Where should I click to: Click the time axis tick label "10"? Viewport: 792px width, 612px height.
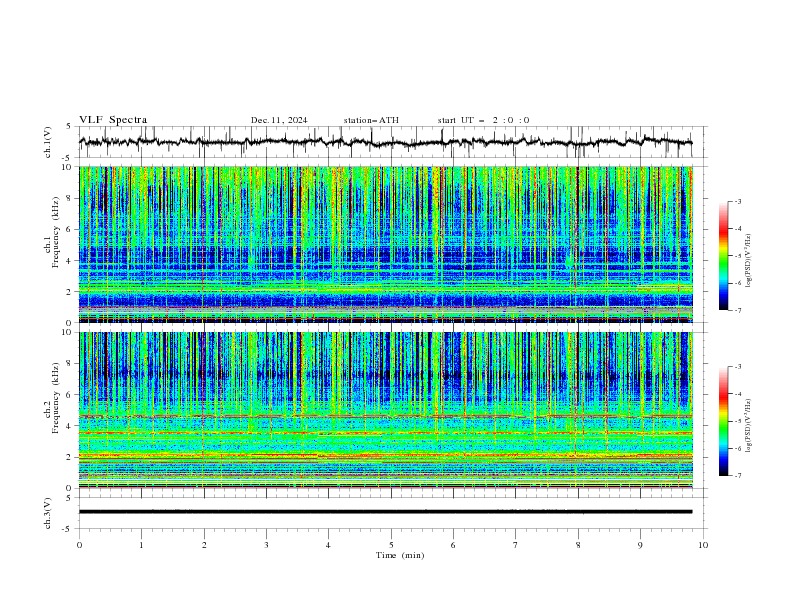click(703, 545)
